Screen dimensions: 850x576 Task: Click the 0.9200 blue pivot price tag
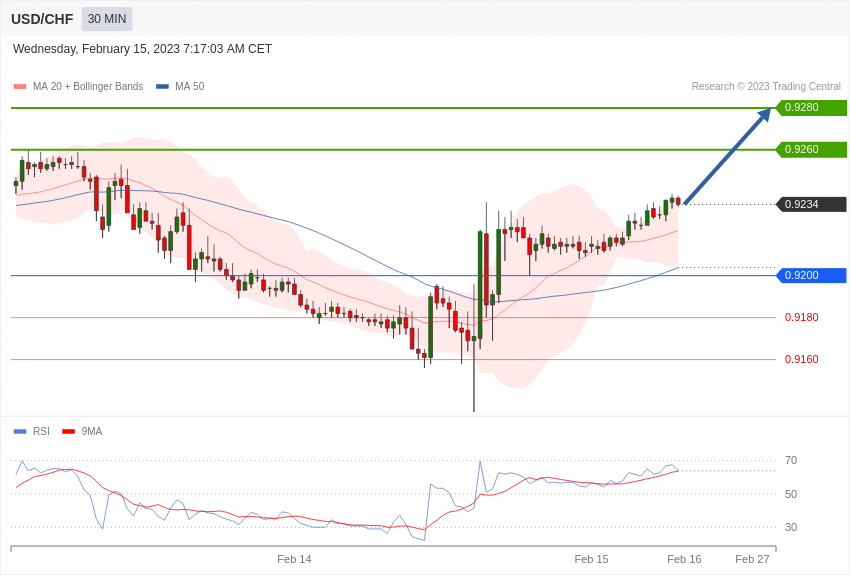812,275
